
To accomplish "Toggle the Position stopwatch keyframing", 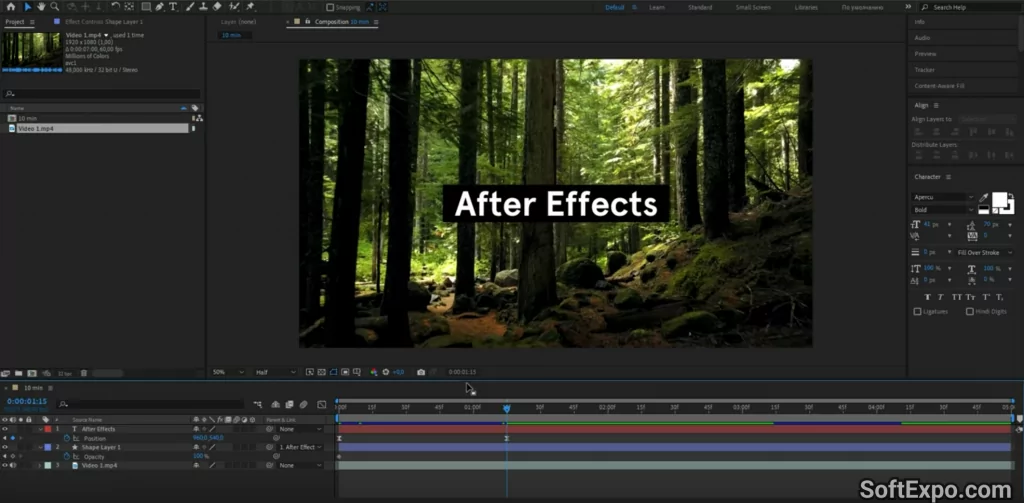I will pos(67,438).
